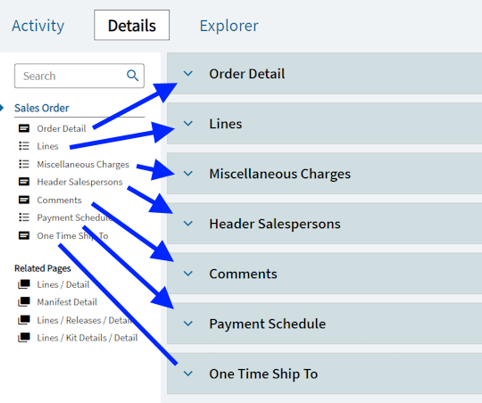Click the form icon beside One Time Ship To

tap(24, 236)
